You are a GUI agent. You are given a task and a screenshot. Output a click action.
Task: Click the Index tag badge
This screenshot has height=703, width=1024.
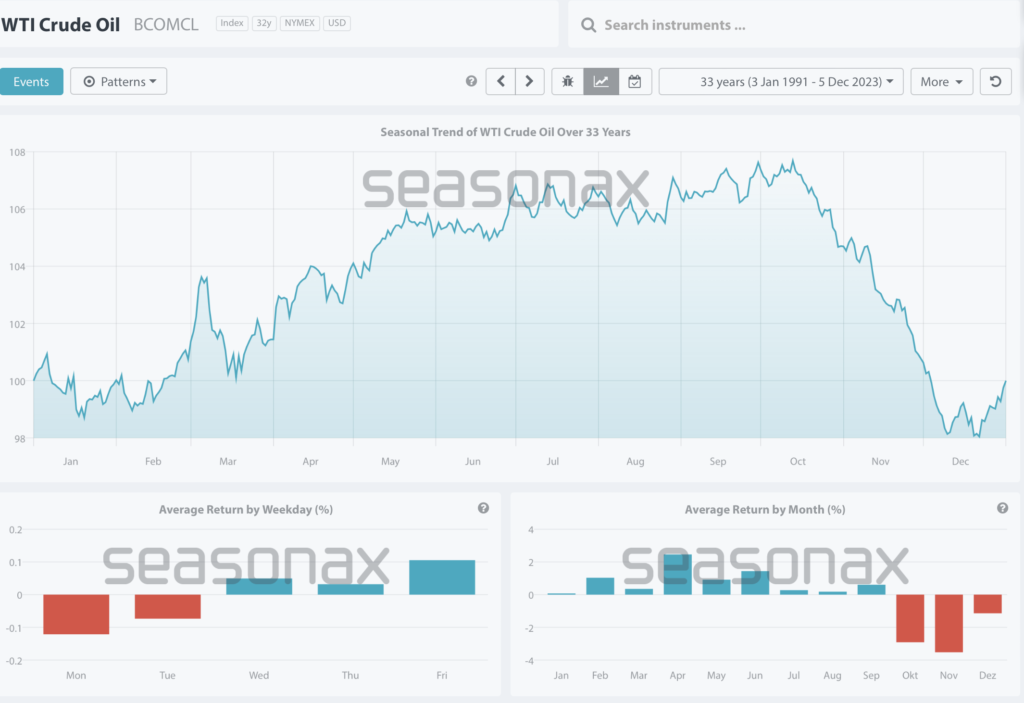[x=231, y=23]
